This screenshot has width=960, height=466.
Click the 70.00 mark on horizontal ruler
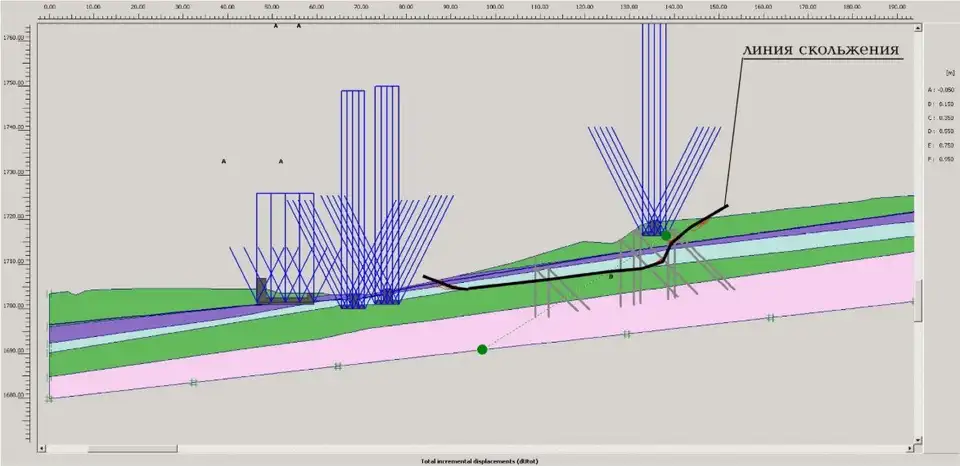tap(361, 6)
